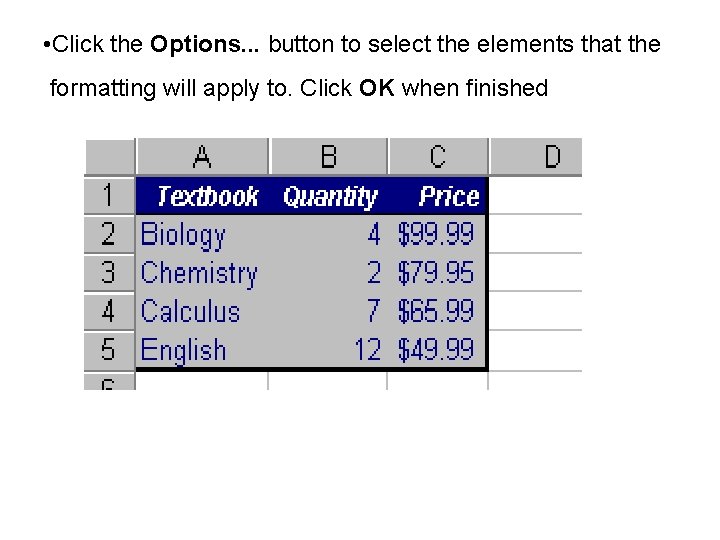Select the $99.99 price cell
Screen dimensions: 720x540
tap(436, 235)
